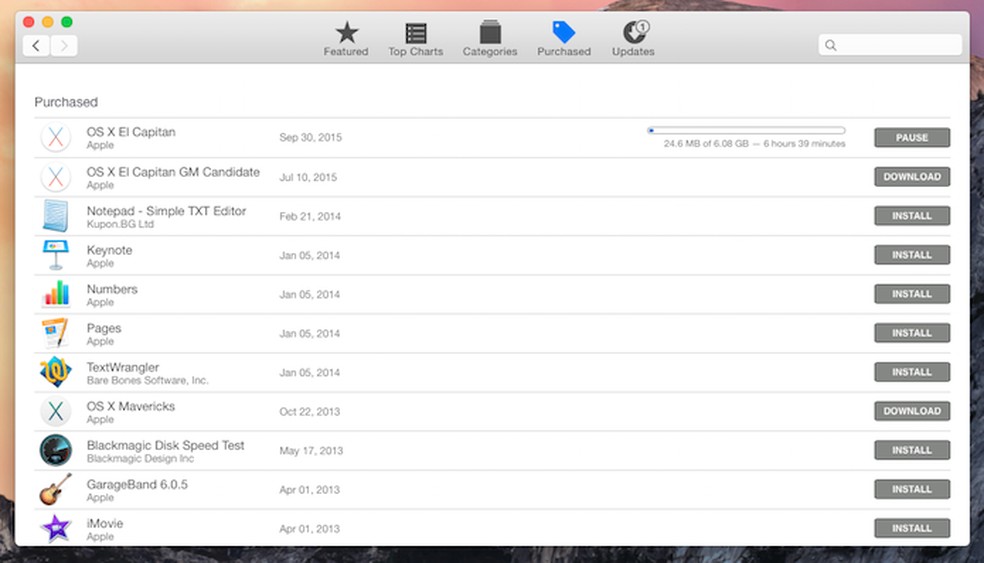Click the Feb 21, 2014 purchase date
This screenshot has height=563, width=984.
(310, 217)
